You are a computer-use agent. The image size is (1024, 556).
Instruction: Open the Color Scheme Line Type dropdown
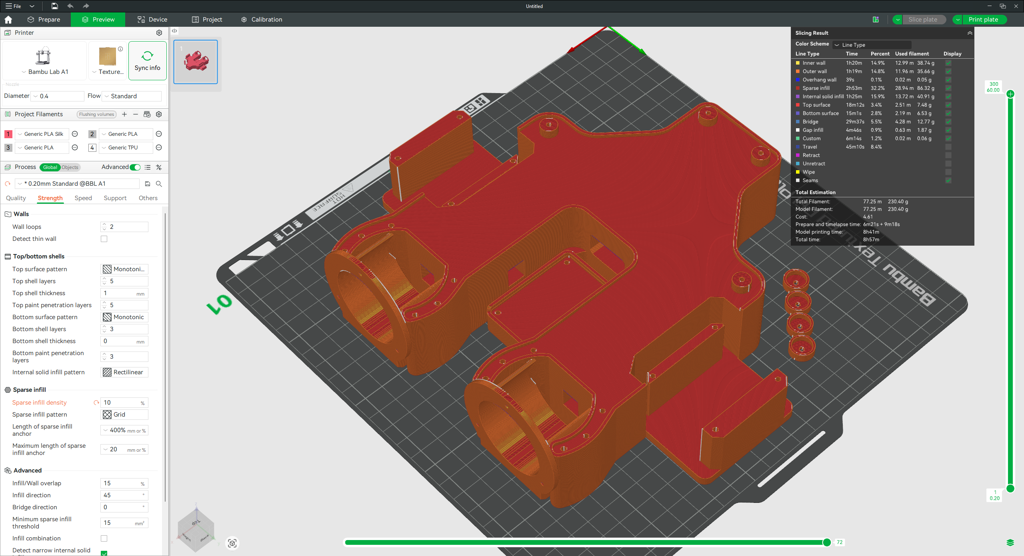click(872, 44)
